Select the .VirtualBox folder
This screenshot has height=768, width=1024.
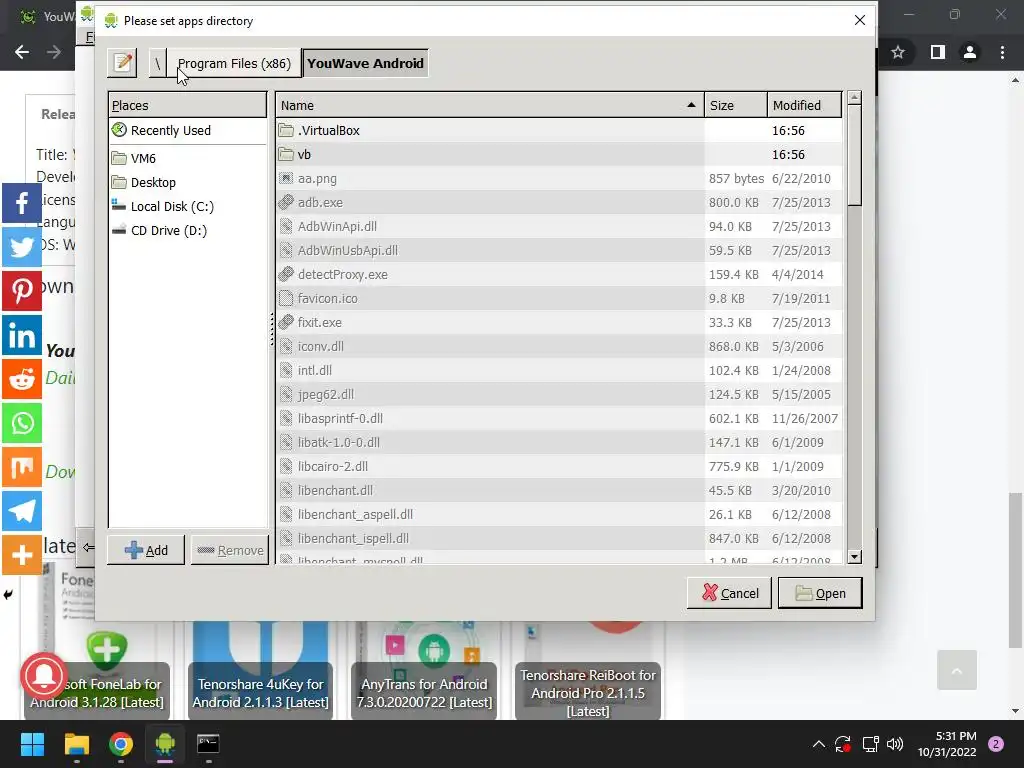pos(558,130)
